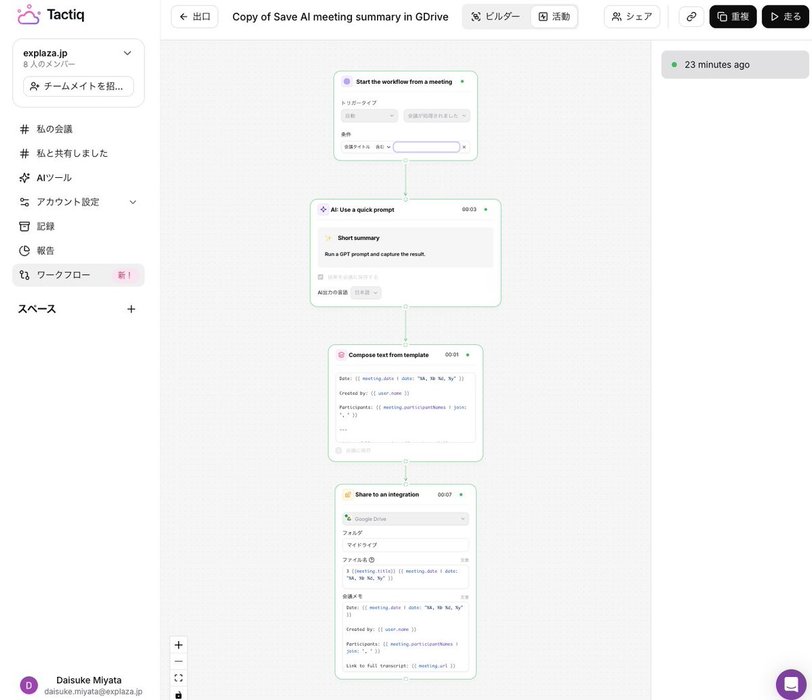This screenshot has width=812, height=700.
Task: Remove the condition with the x icon
Action: coord(464,147)
